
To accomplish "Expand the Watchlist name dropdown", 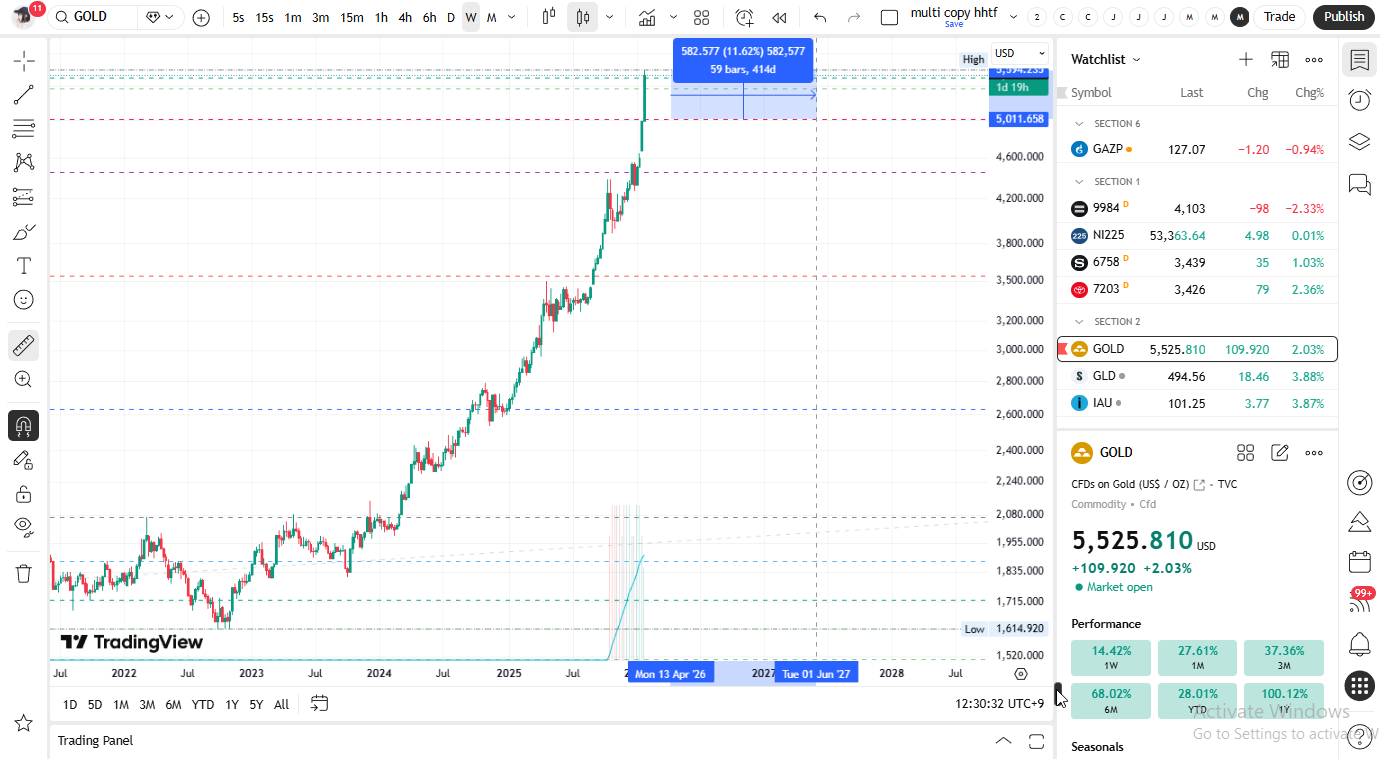I will [1105, 60].
